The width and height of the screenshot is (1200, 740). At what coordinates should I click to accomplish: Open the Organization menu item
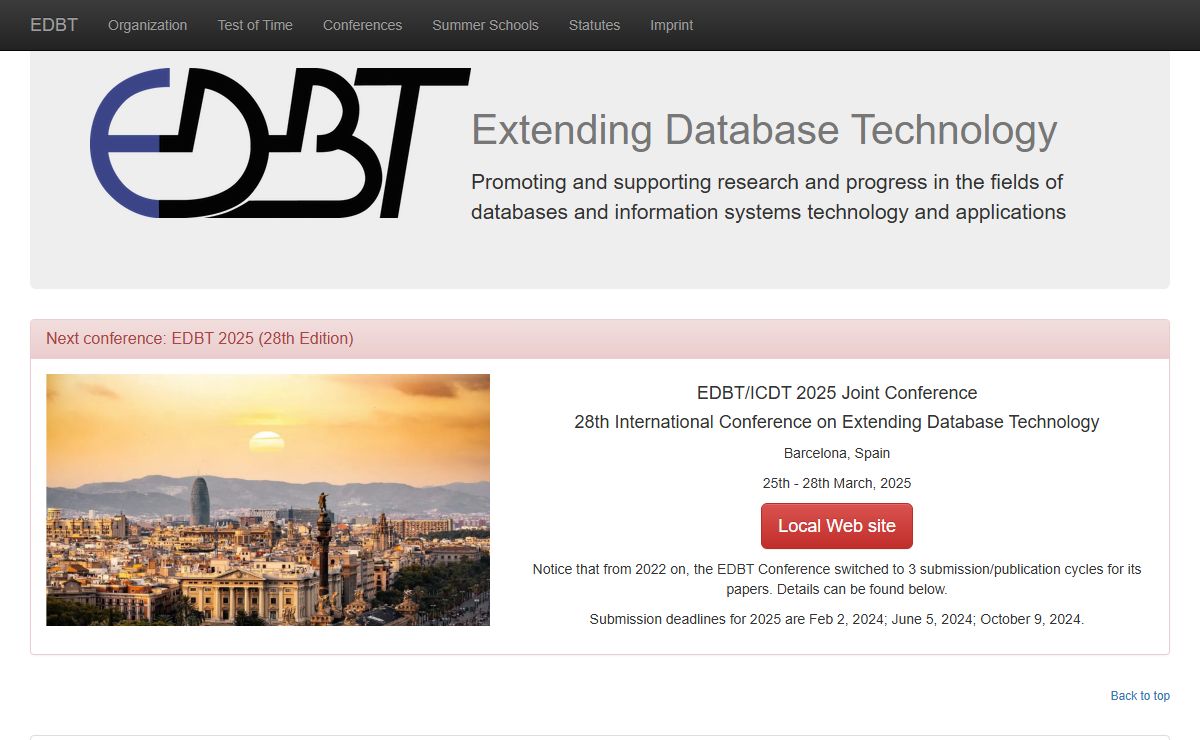click(x=147, y=25)
